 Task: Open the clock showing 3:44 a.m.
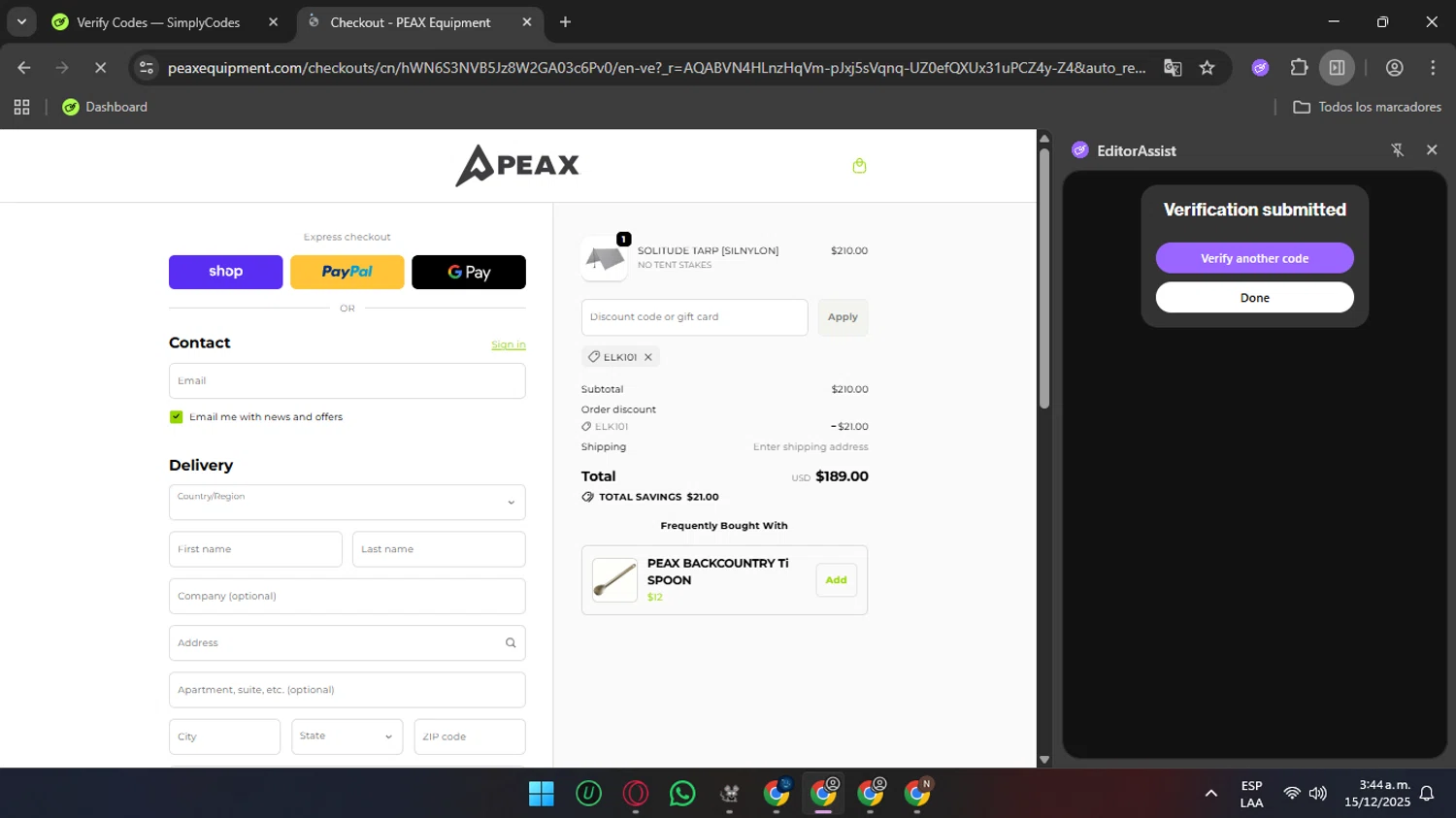(x=1376, y=794)
